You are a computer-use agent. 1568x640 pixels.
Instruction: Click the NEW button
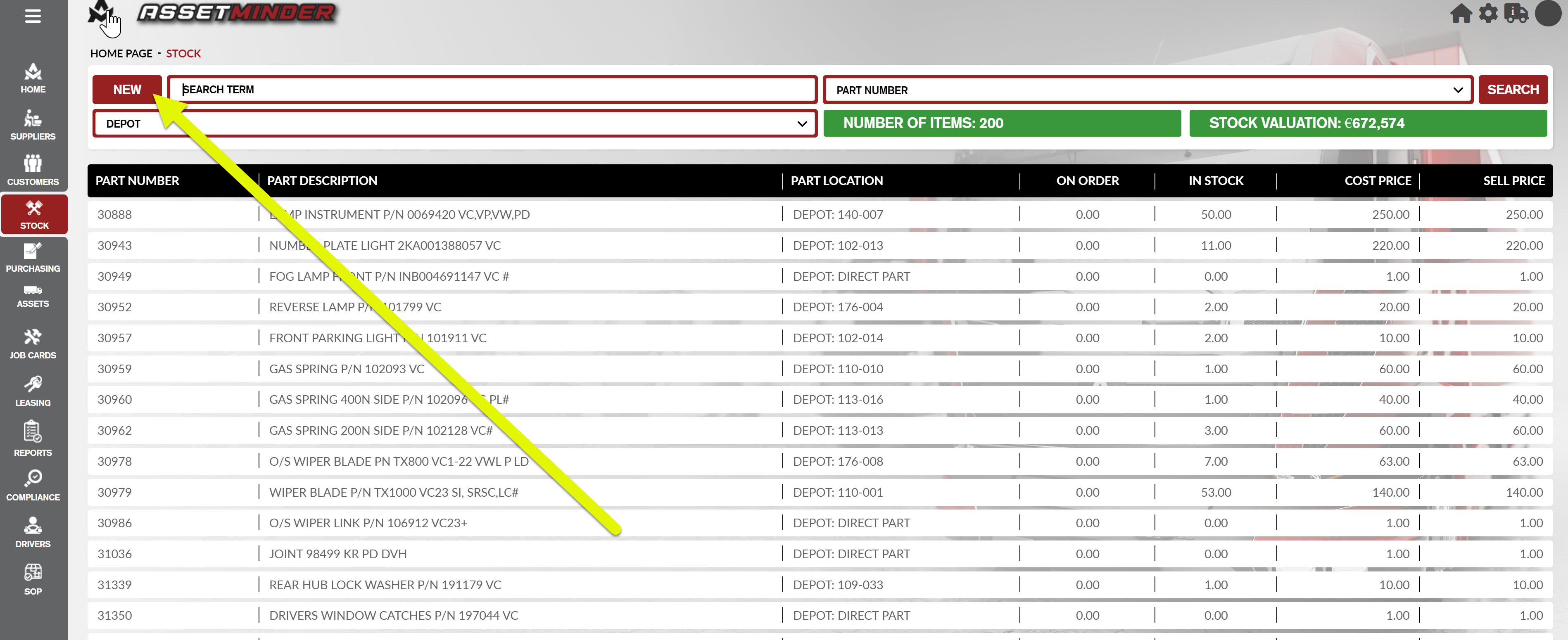coord(127,90)
